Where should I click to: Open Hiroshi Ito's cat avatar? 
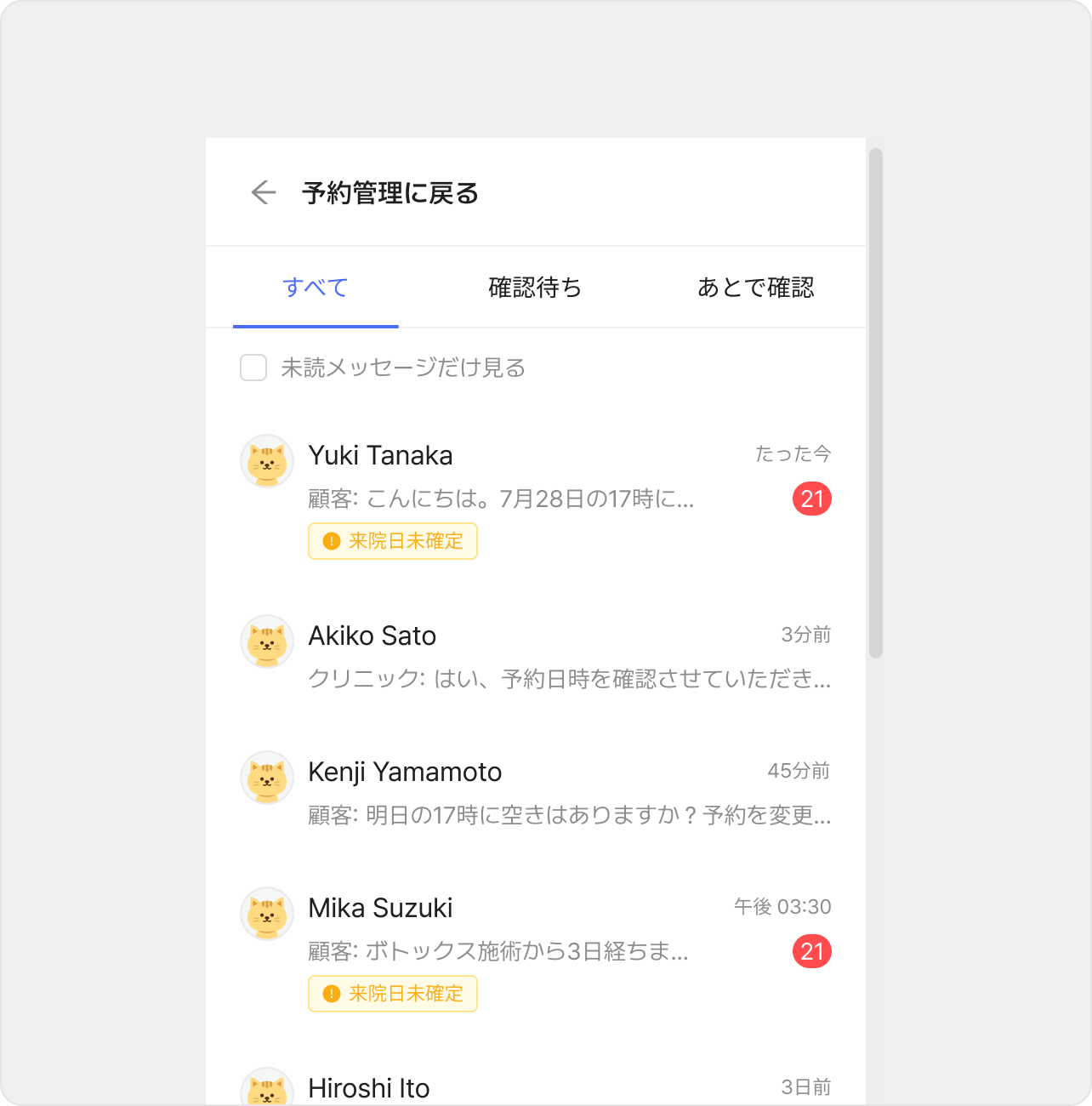[267, 1086]
